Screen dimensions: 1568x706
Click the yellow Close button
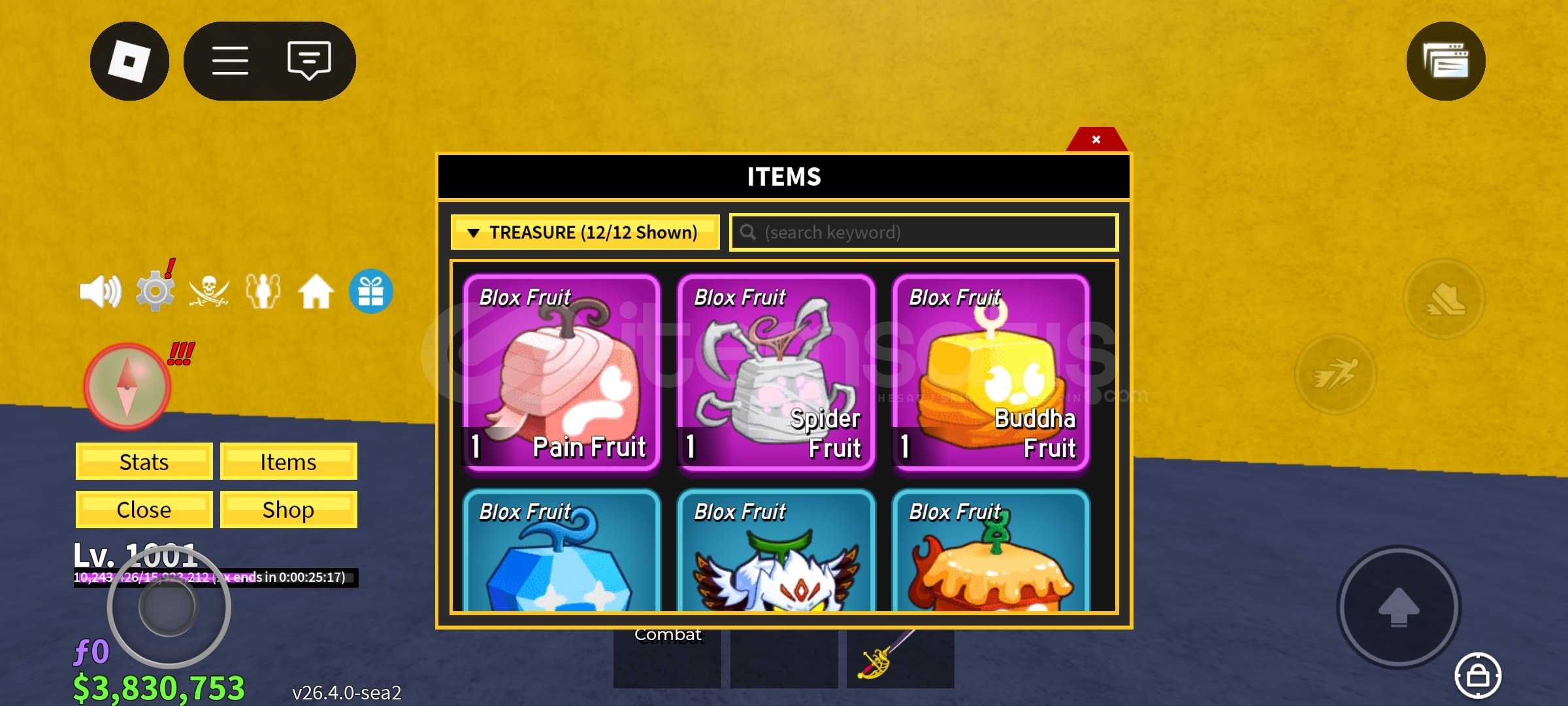144,509
